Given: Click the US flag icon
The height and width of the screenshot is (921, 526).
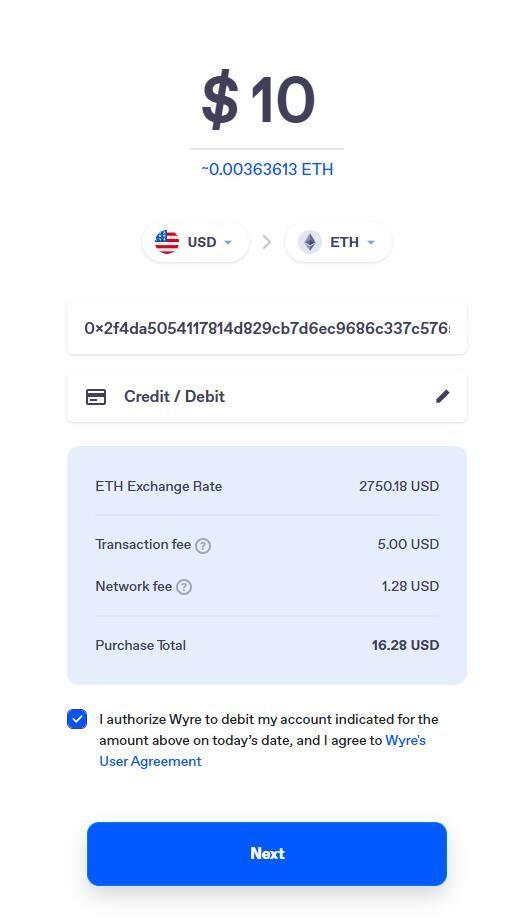Looking at the screenshot, I should coord(167,242).
